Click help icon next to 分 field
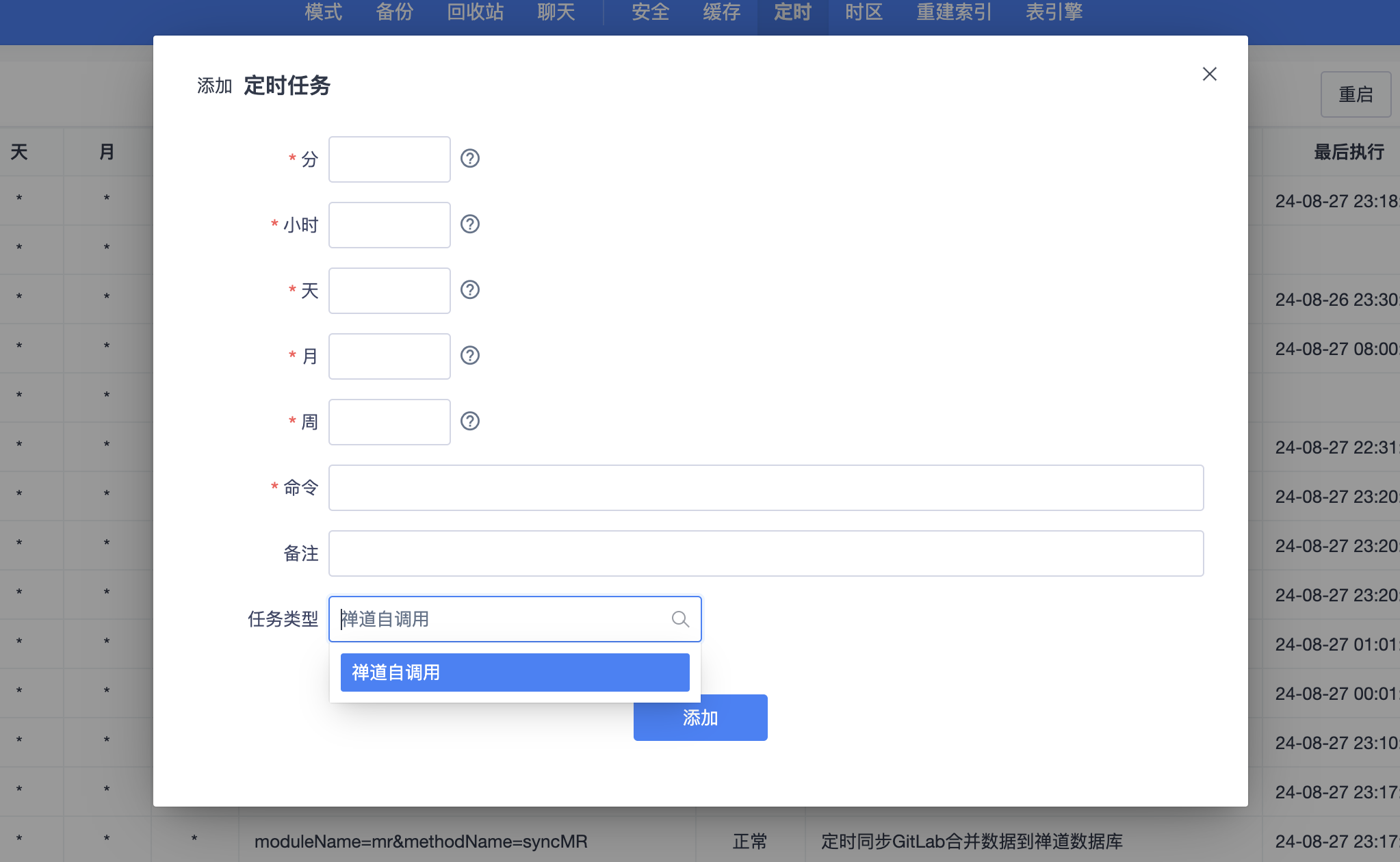Viewport: 1400px width, 862px height. point(469,159)
